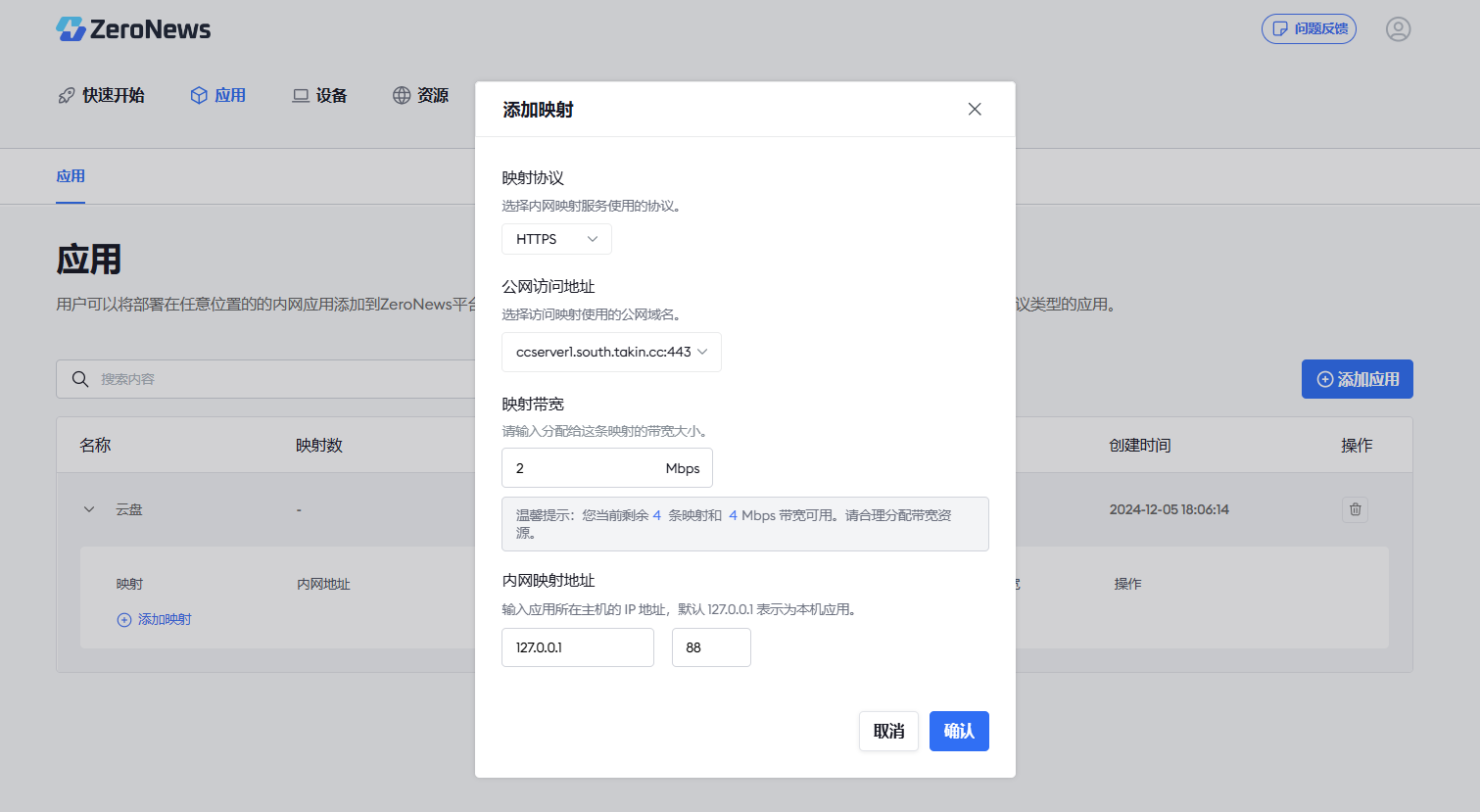This screenshot has width=1480, height=812.
Task: Open the 资源 navigation item
Action: tap(420, 95)
